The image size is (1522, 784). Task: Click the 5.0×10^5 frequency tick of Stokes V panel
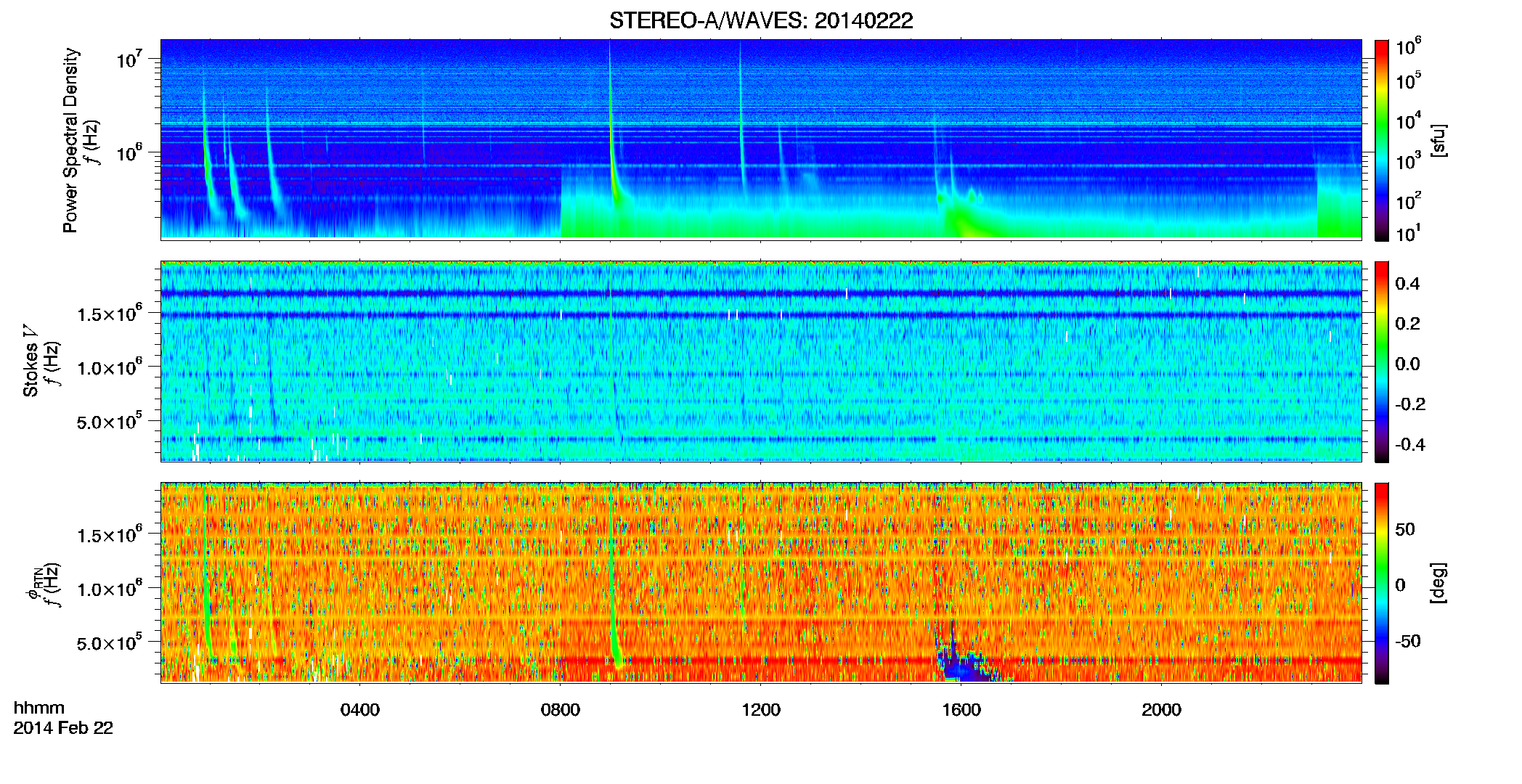click(110, 421)
